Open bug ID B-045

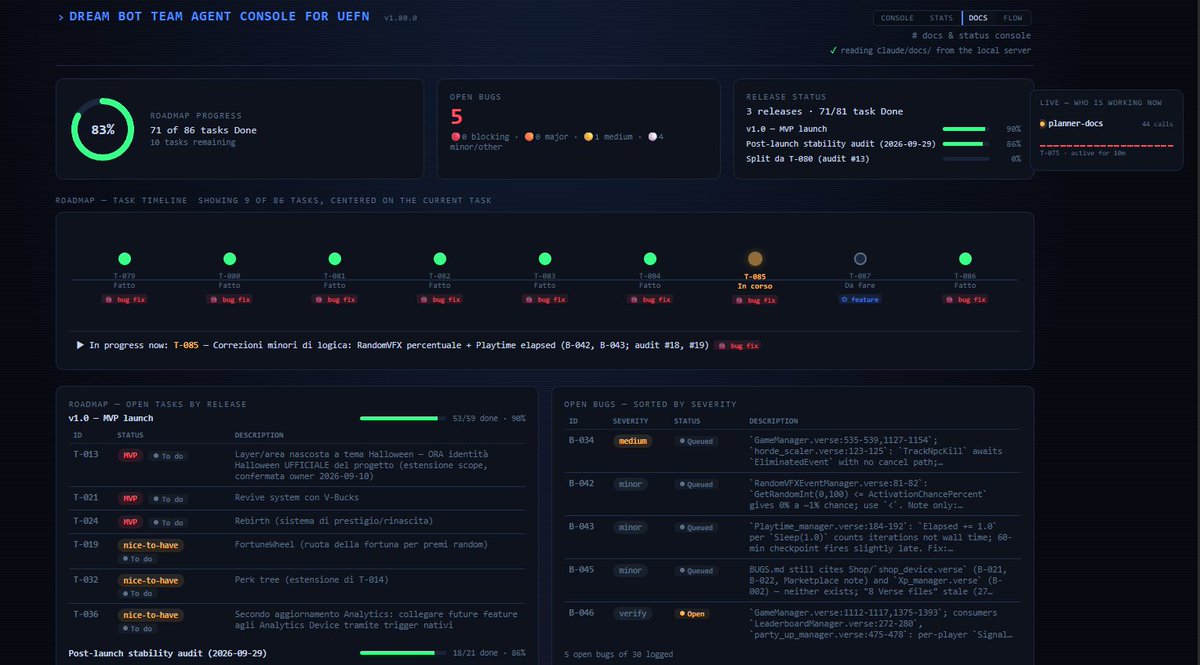coord(581,570)
